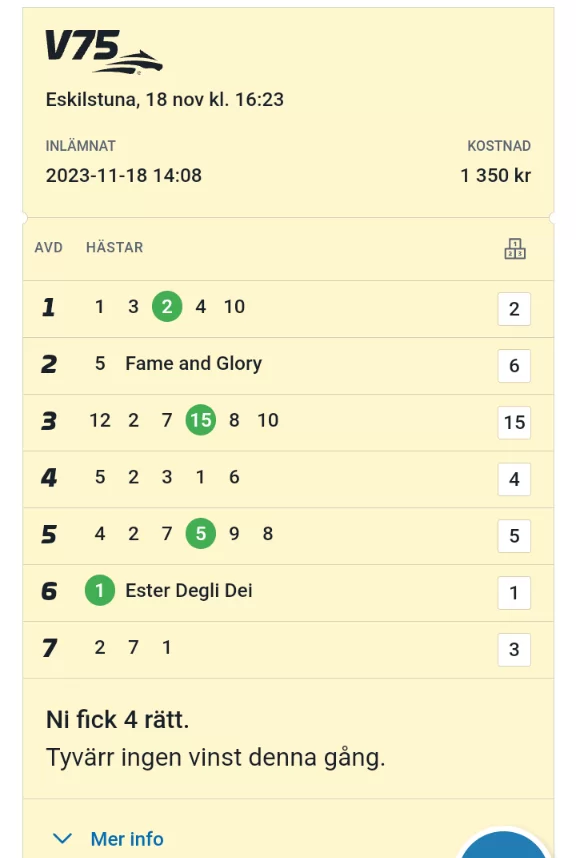The width and height of the screenshot is (576, 858).
Task: Click Fame and Glory horse name
Action: [x=194, y=363]
